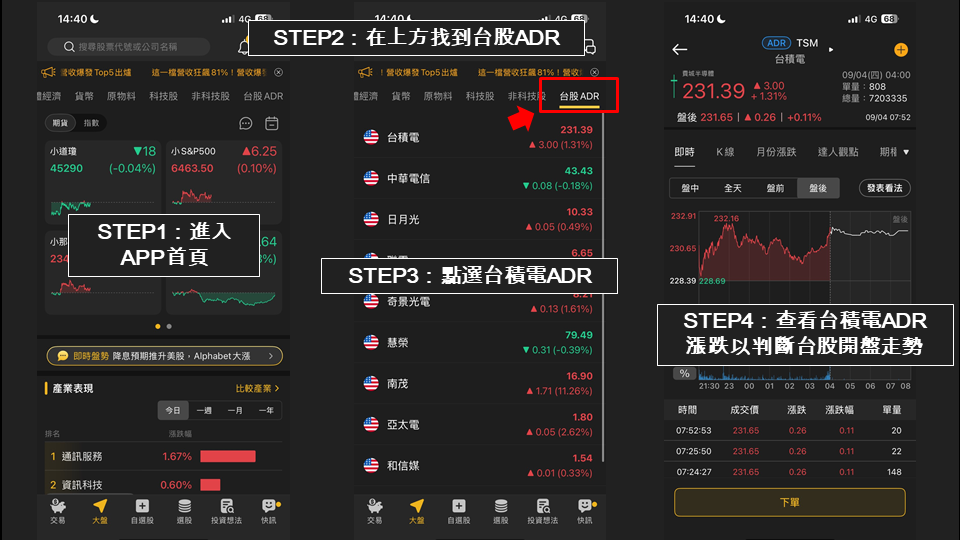
Task: Open the chat bubble icon beside calendar
Action: (x=246, y=124)
